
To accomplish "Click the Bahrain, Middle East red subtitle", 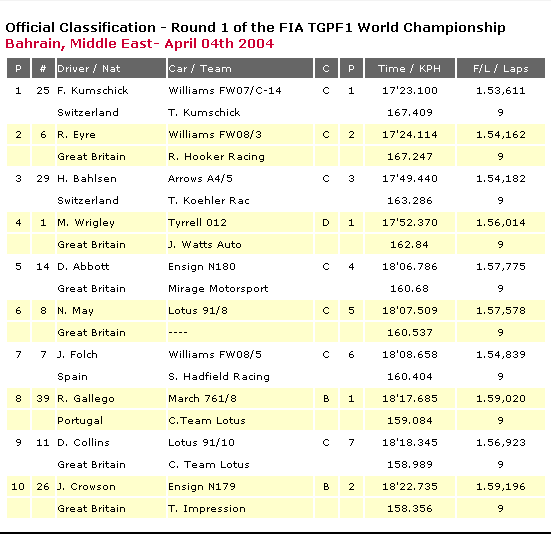I will tap(140, 44).
